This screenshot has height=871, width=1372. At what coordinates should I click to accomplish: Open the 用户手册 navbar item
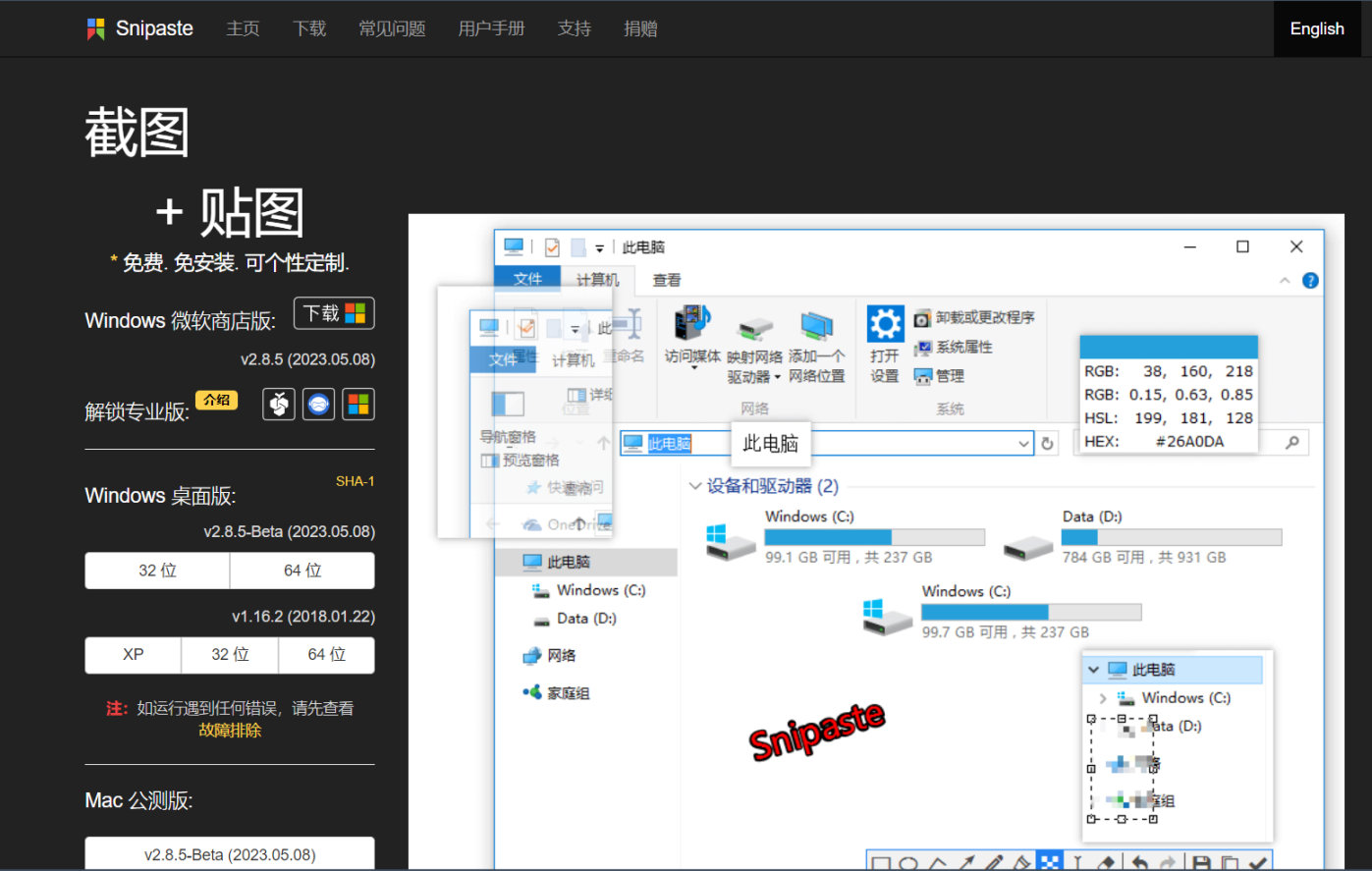tap(491, 28)
